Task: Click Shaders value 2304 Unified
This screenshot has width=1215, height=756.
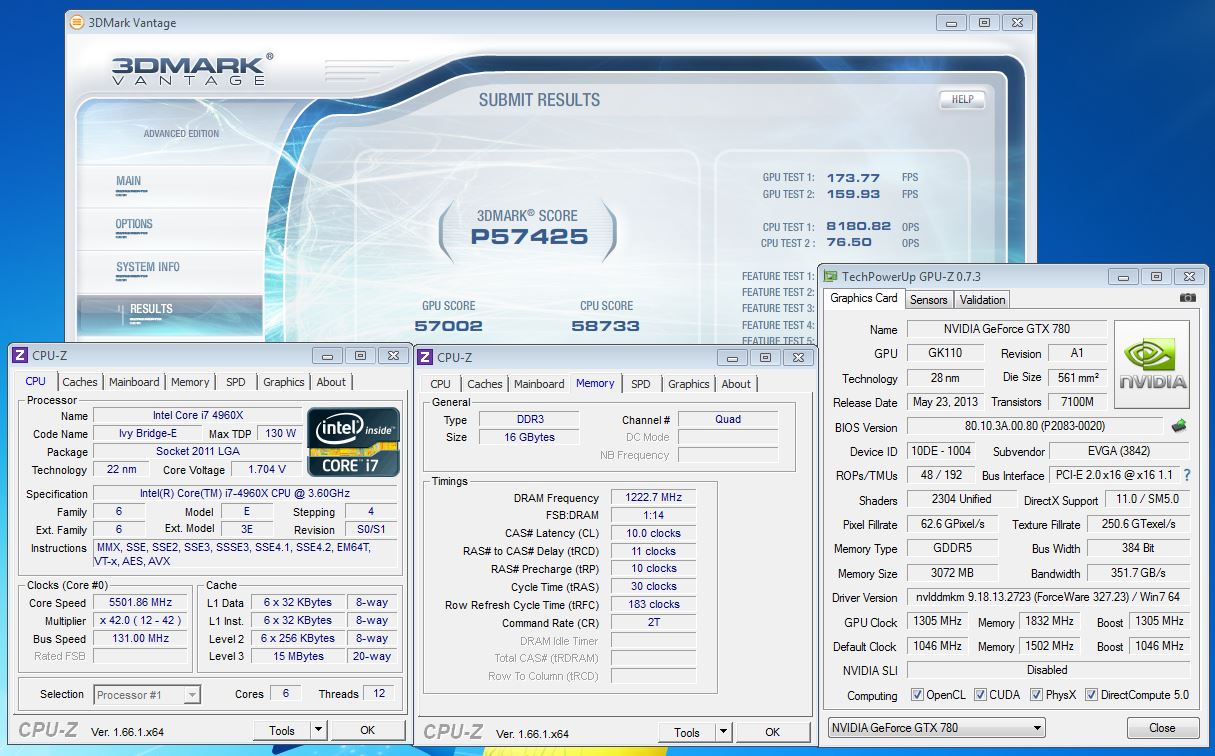Action: (961, 500)
